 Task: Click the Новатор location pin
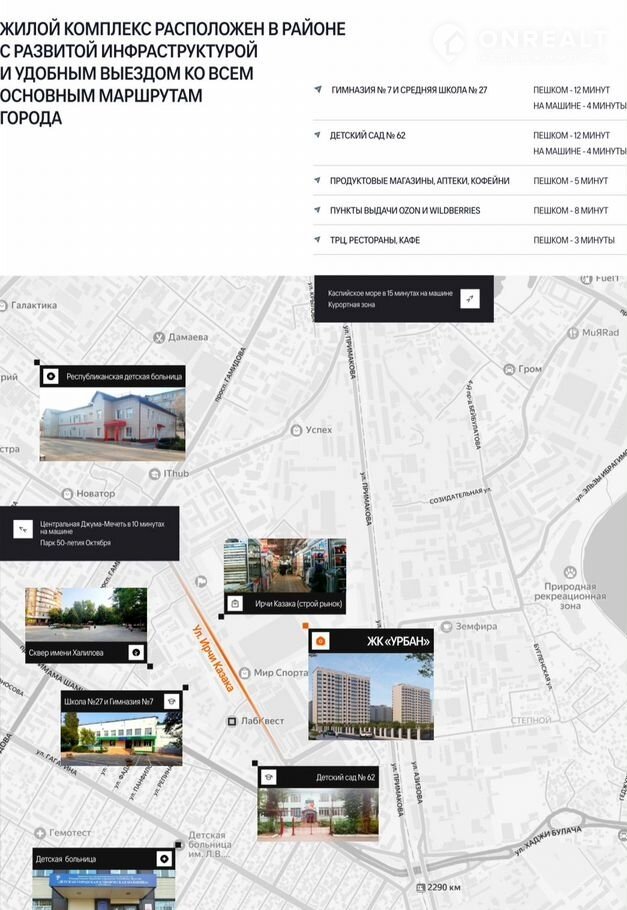[x=67, y=493]
